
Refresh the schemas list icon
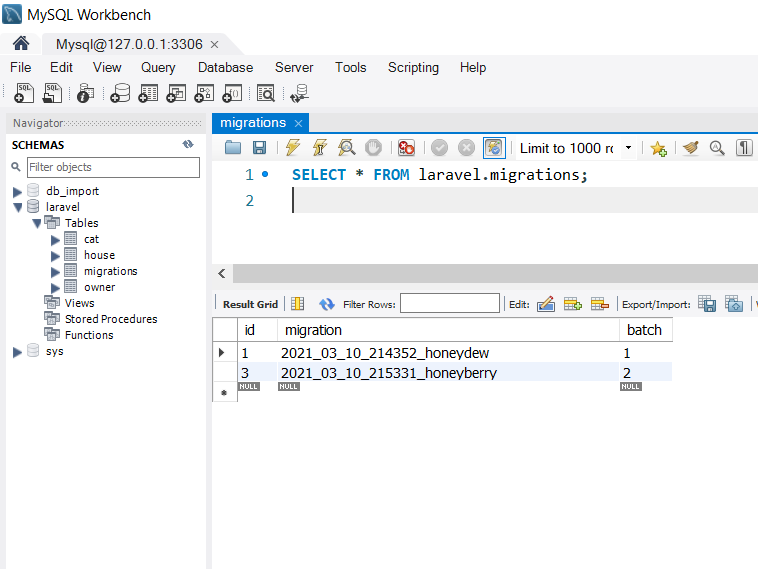coord(188,144)
